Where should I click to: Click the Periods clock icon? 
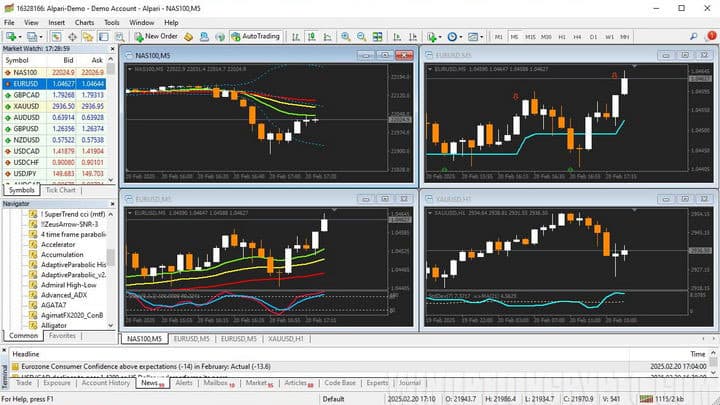452,37
